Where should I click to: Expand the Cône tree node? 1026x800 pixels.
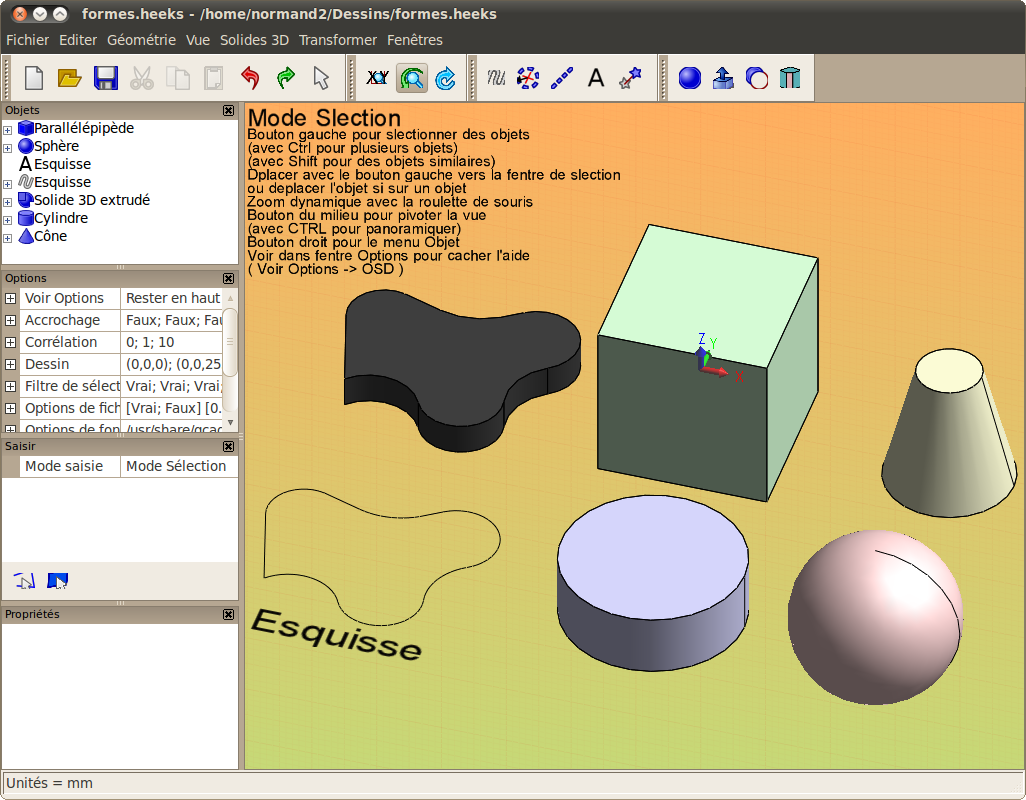[8, 238]
